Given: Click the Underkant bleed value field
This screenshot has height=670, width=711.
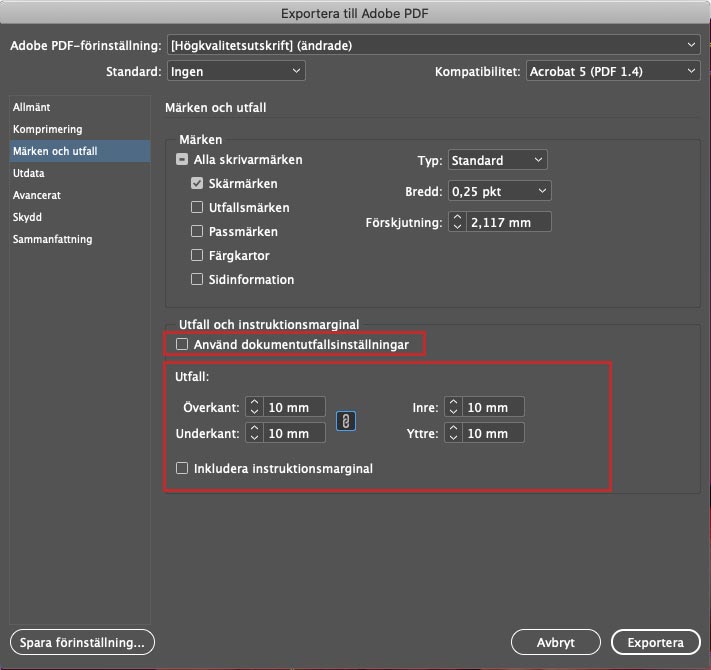Looking at the screenshot, I should 294,433.
